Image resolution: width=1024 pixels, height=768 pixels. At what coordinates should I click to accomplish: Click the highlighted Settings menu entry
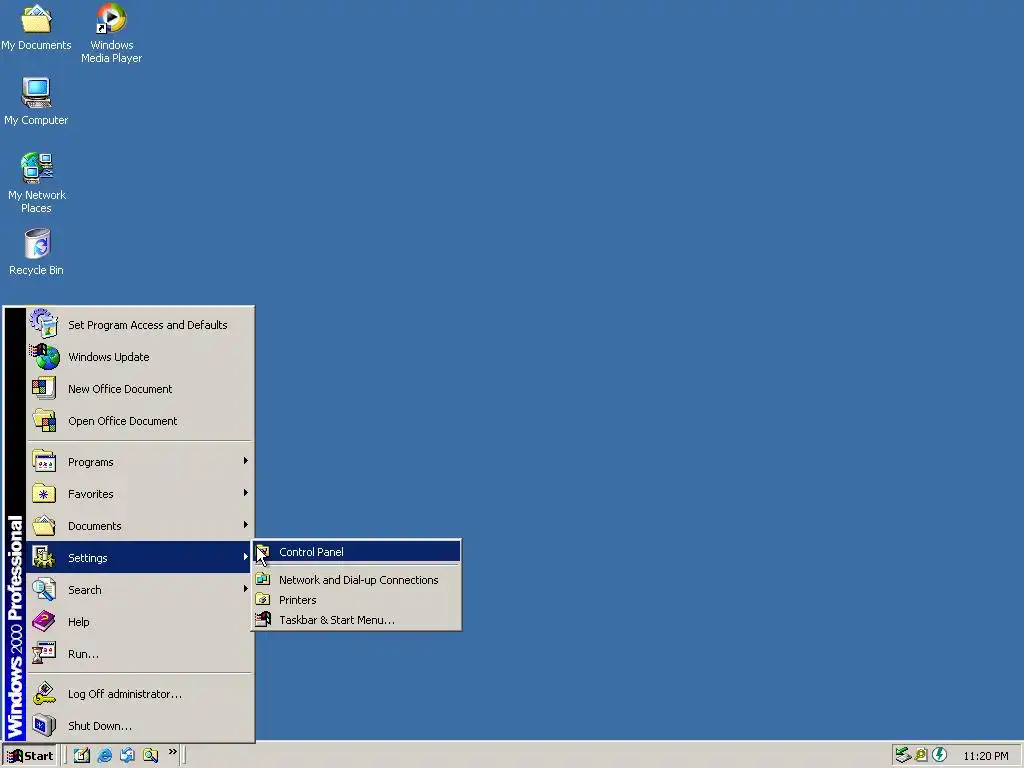coord(139,558)
